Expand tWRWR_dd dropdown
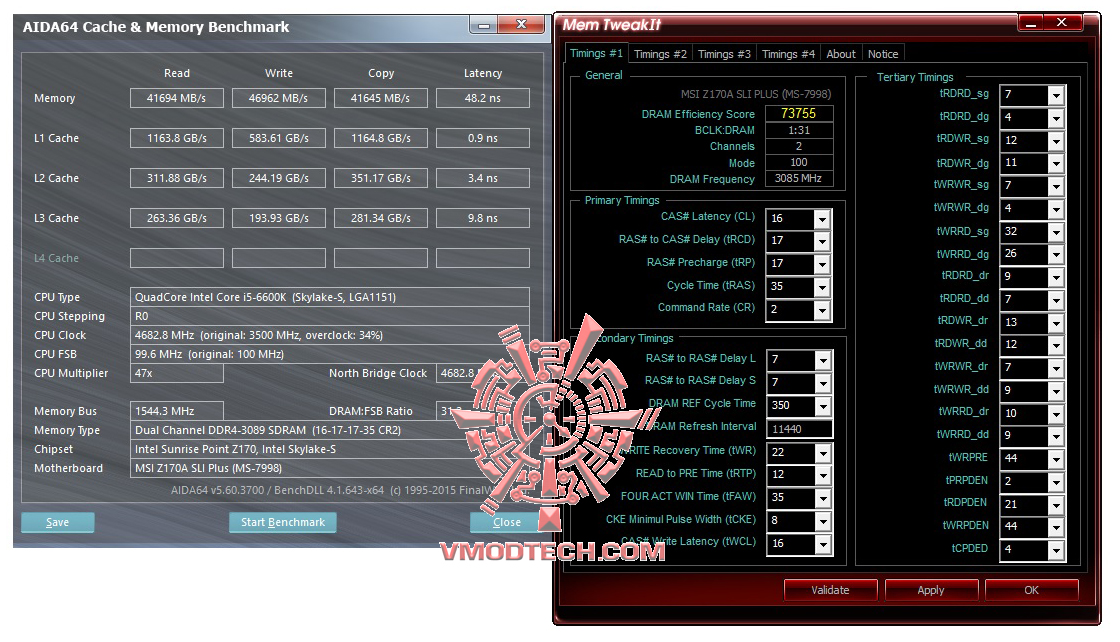Image resolution: width=1120 pixels, height=642 pixels. coord(1056,391)
